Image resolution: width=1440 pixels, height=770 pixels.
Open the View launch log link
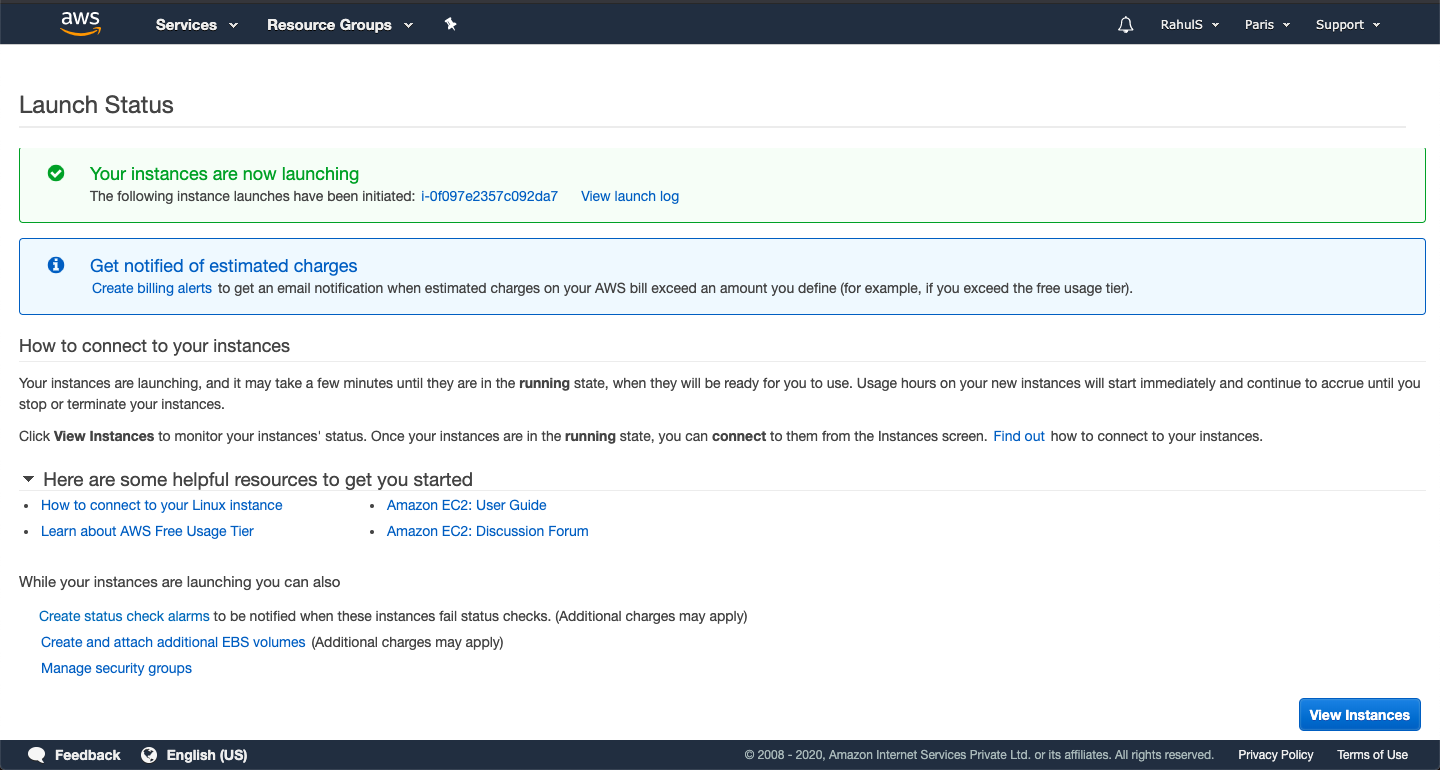629,196
